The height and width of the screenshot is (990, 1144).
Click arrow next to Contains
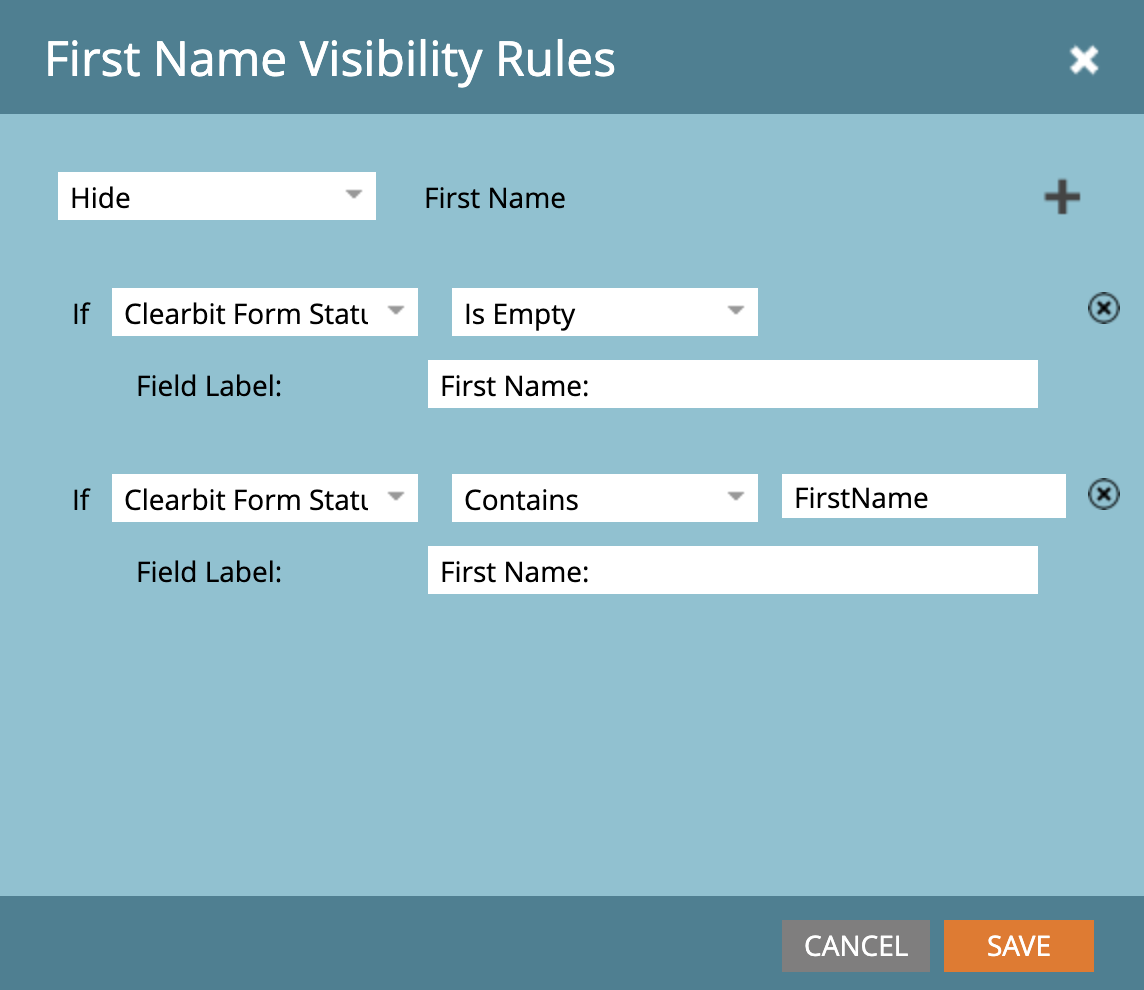(x=735, y=496)
